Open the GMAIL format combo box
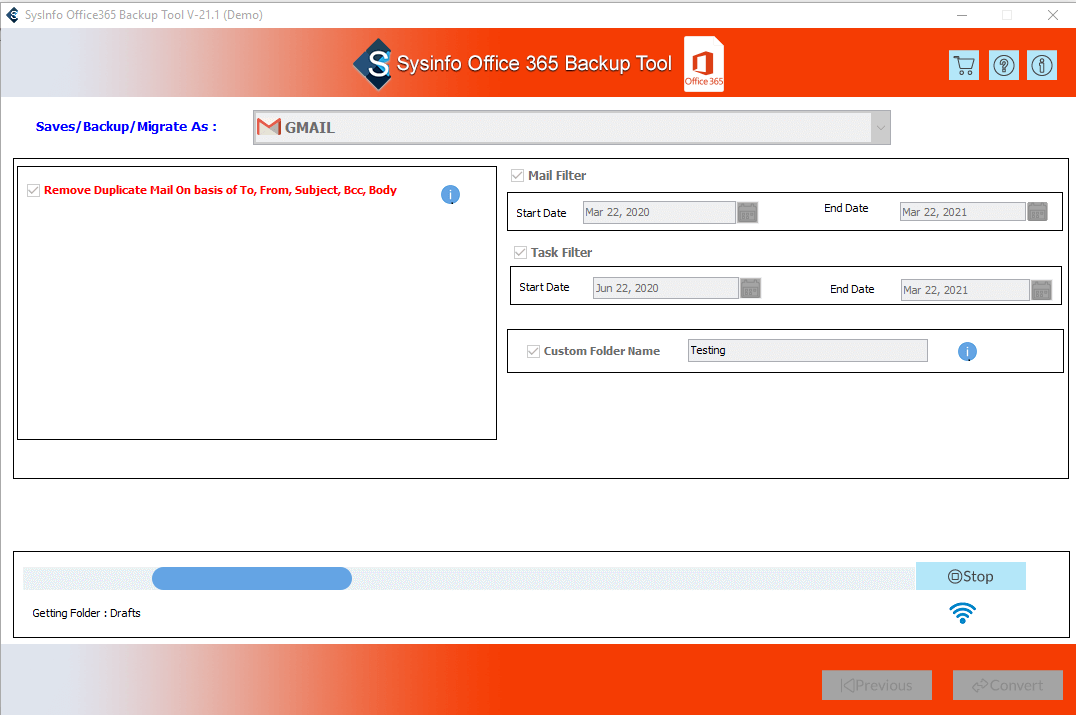Image resolution: width=1076 pixels, height=715 pixels. [x=572, y=128]
